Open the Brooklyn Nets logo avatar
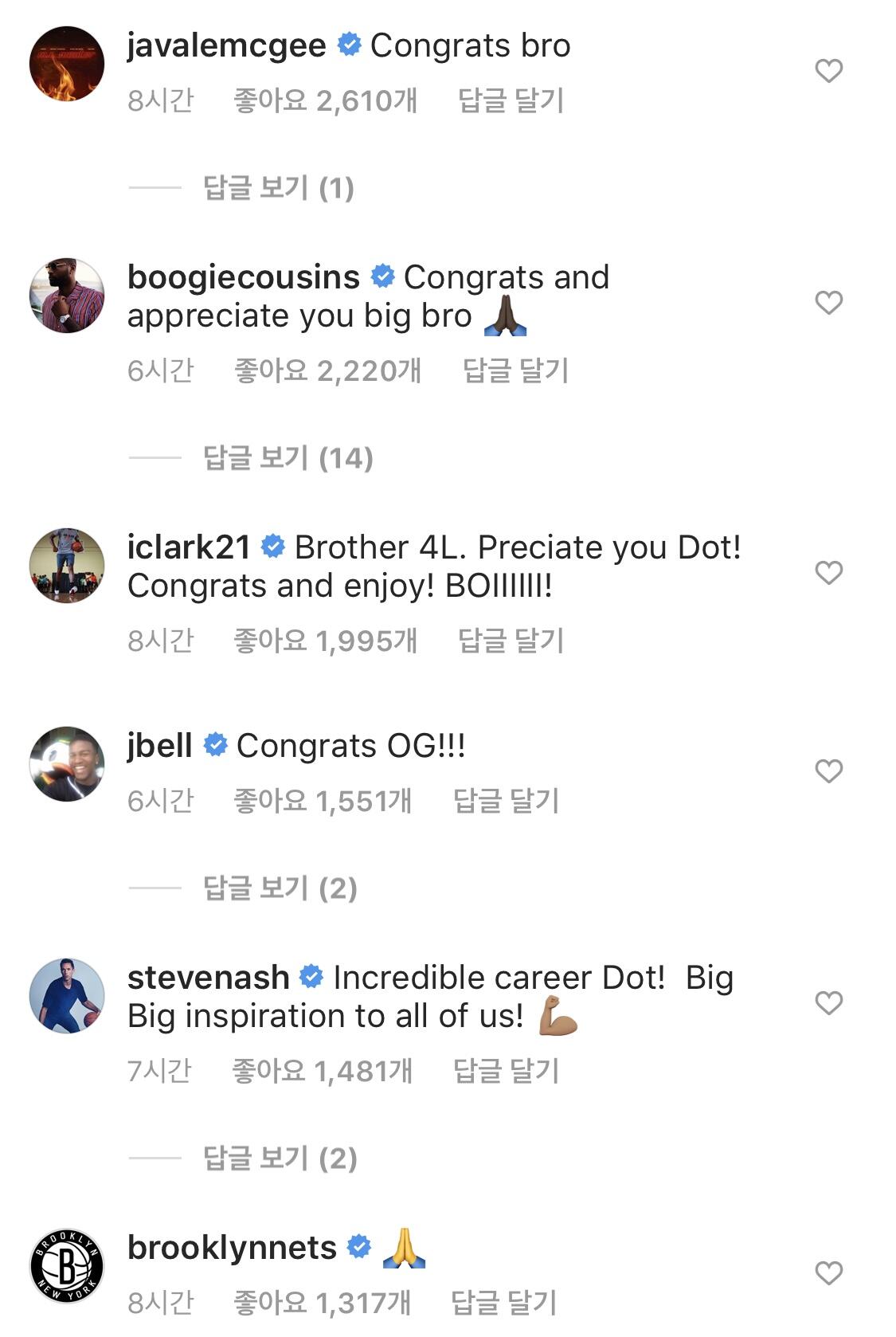Image resolution: width=896 pixels, height=1337 pixels. click(x=67, y=1265)
